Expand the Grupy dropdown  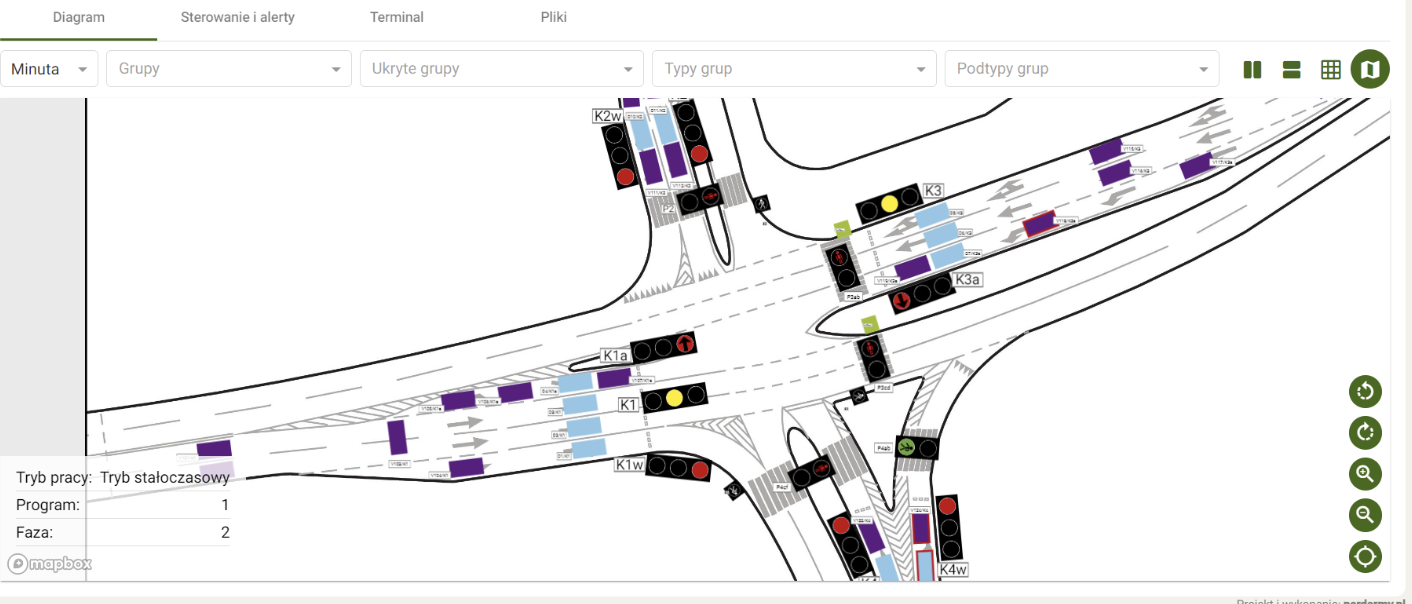(x=228, y=68)
